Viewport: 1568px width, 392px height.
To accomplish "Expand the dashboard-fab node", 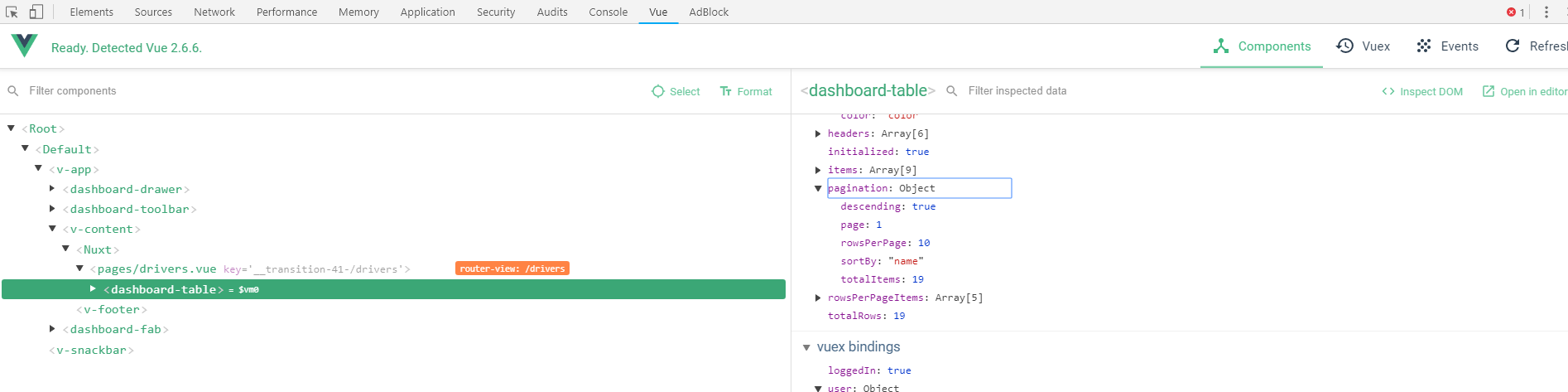I will [52, 329].
